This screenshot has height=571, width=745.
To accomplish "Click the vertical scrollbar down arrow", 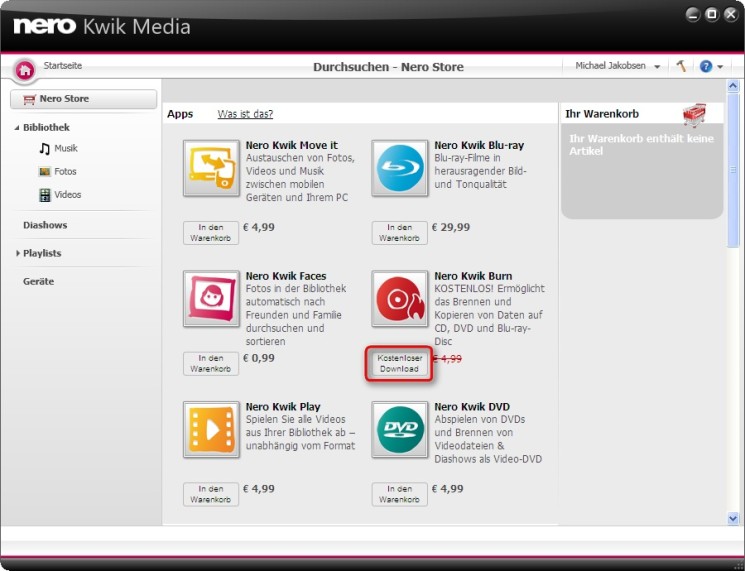I will coord(735,517).
